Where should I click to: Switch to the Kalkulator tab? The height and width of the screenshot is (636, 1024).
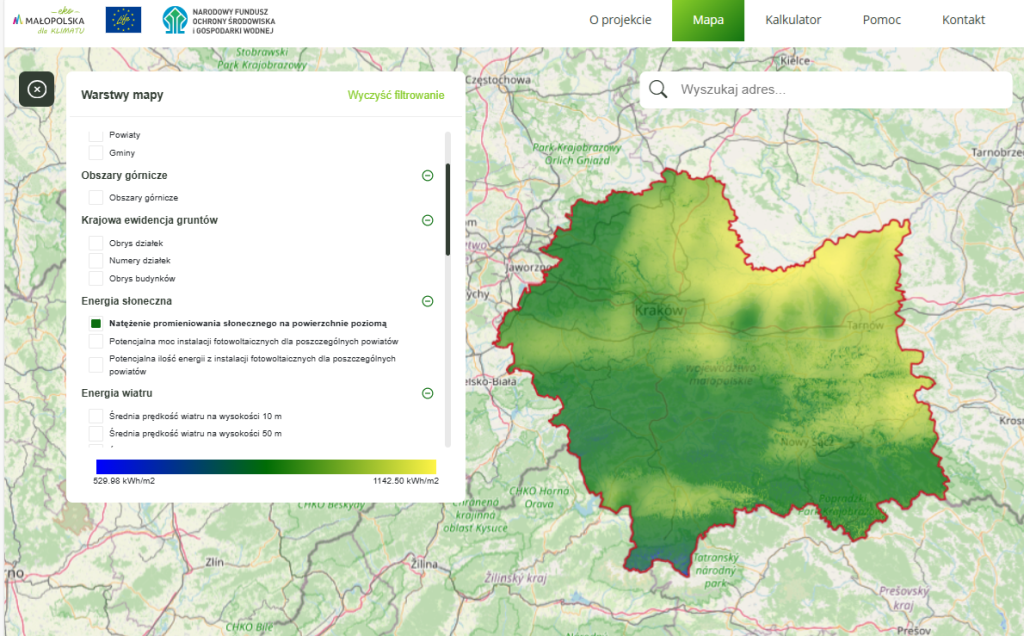pos(793,19)
